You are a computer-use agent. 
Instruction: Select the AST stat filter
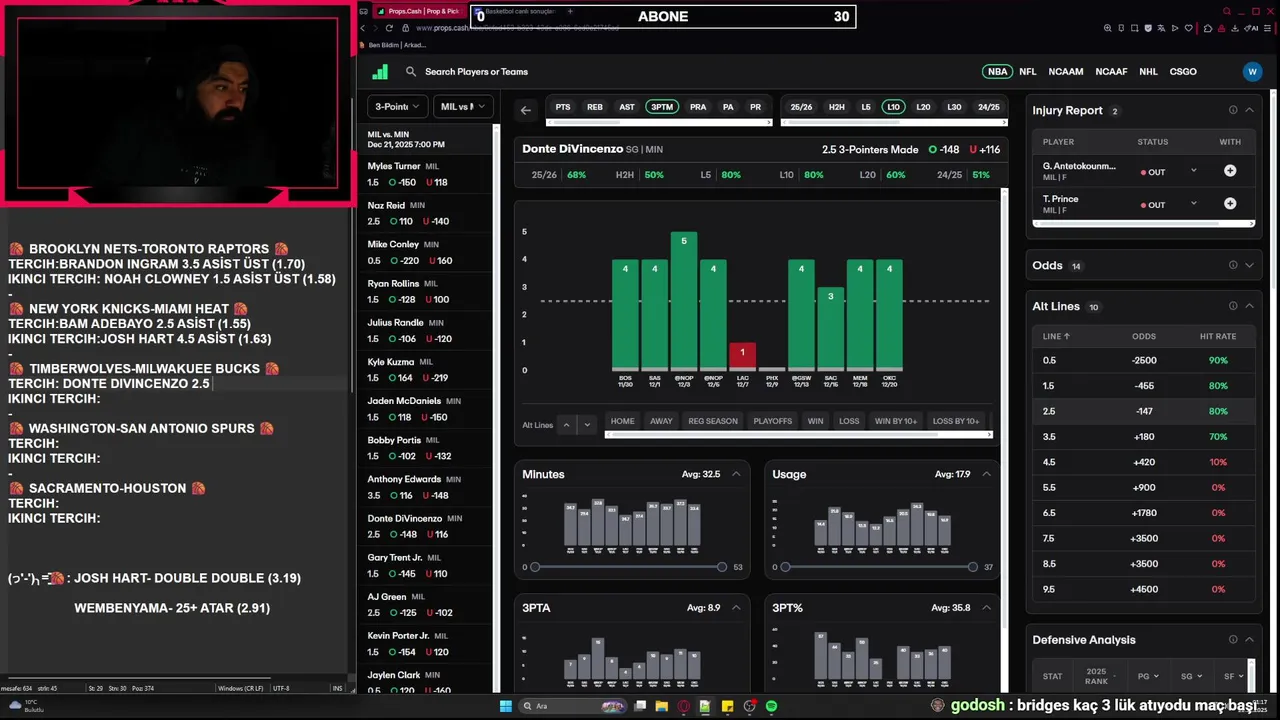click(627, 107)
